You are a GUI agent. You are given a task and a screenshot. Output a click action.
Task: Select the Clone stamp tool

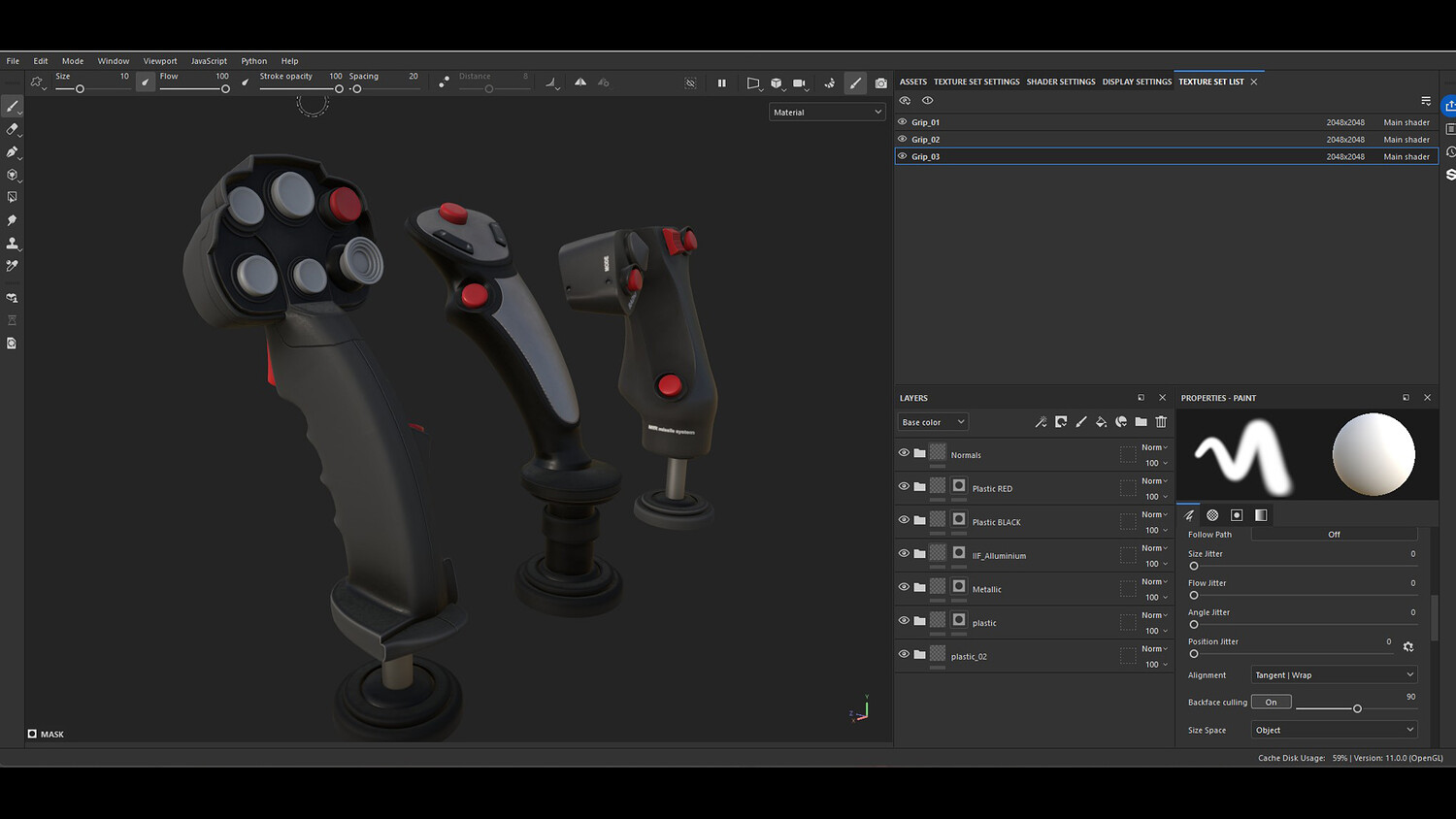12,243
